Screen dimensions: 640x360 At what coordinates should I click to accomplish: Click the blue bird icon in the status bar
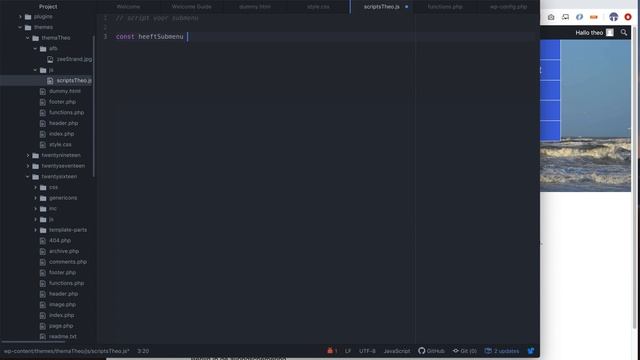pos(531,351)
